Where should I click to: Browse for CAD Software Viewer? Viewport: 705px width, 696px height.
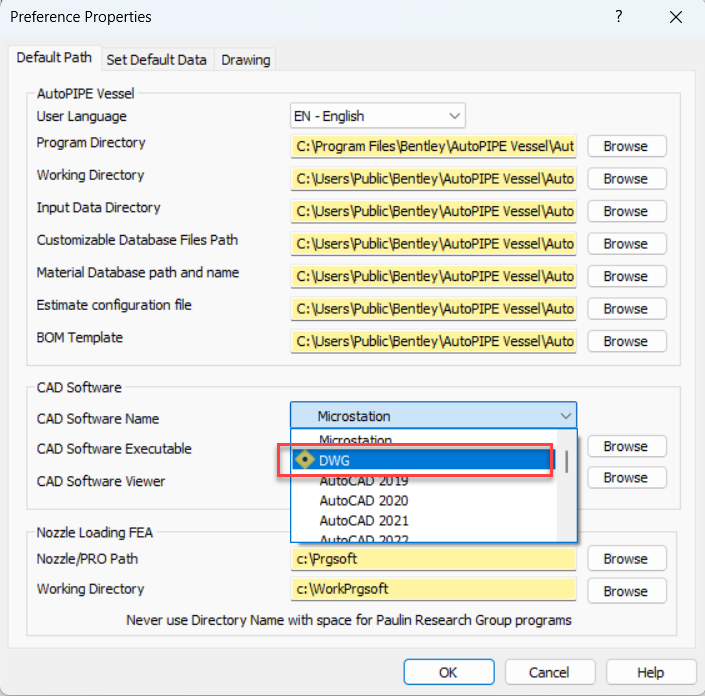click(627, 477)
